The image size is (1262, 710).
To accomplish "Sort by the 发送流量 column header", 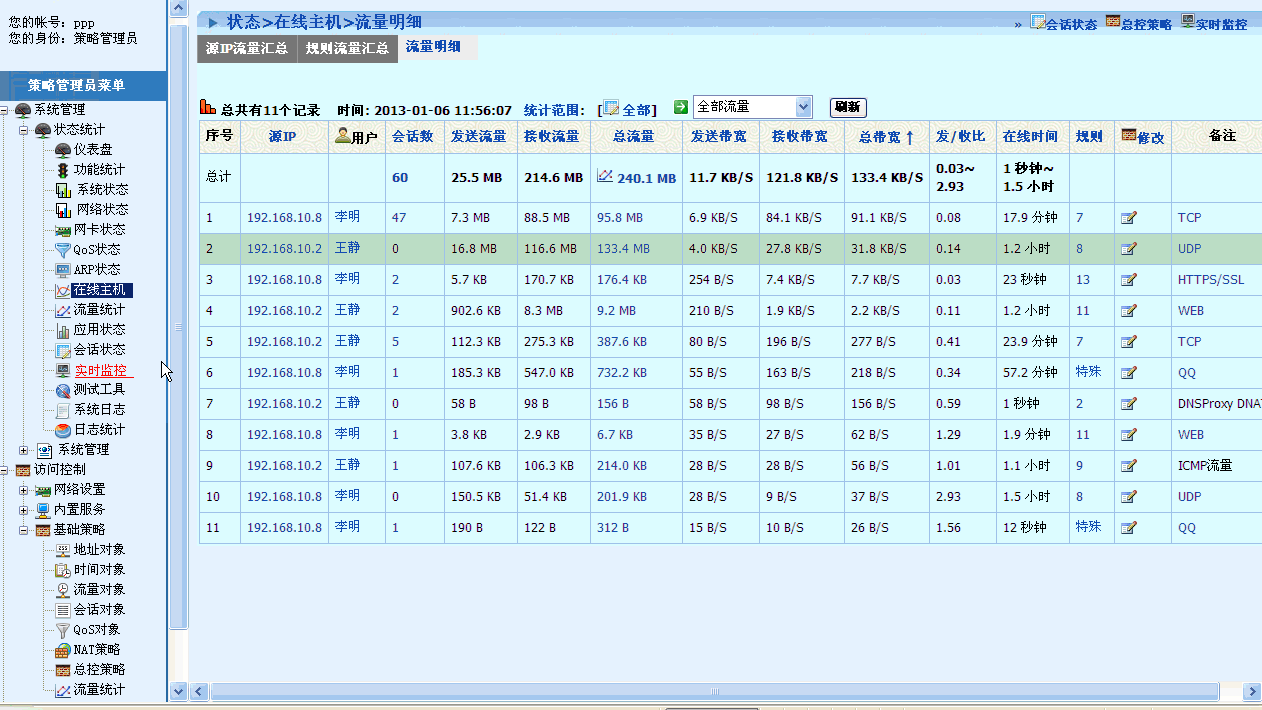I will tap(479, 137).
